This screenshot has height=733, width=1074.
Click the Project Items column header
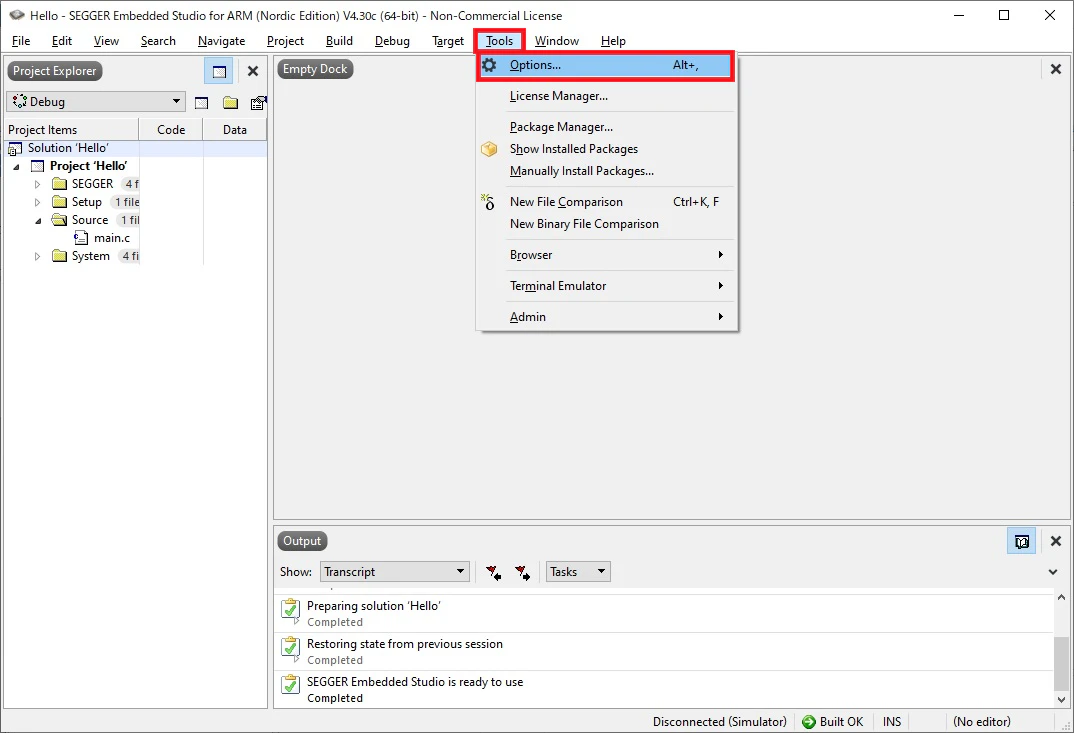(x=71, y=129)
